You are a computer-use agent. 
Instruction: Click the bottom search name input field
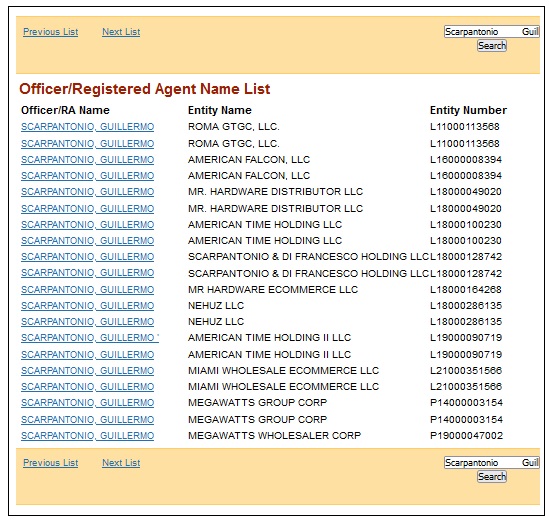(492, 463)
